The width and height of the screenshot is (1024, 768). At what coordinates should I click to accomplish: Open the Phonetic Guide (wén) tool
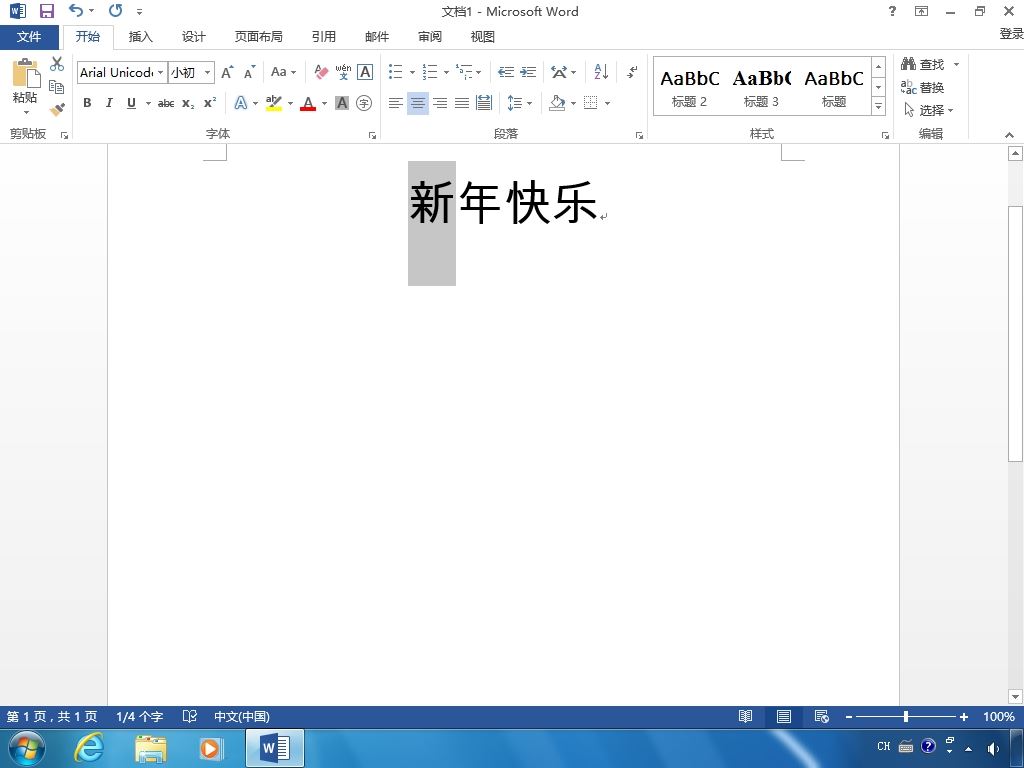coord(343,72)
